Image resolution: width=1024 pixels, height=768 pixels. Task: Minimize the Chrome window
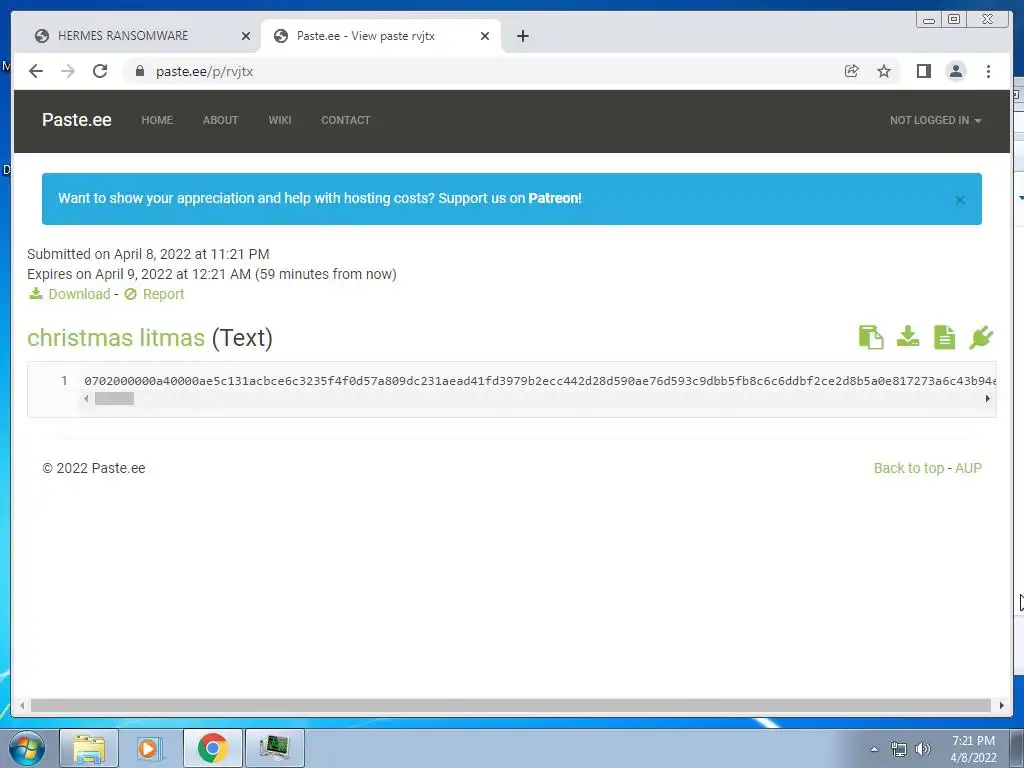929,20
